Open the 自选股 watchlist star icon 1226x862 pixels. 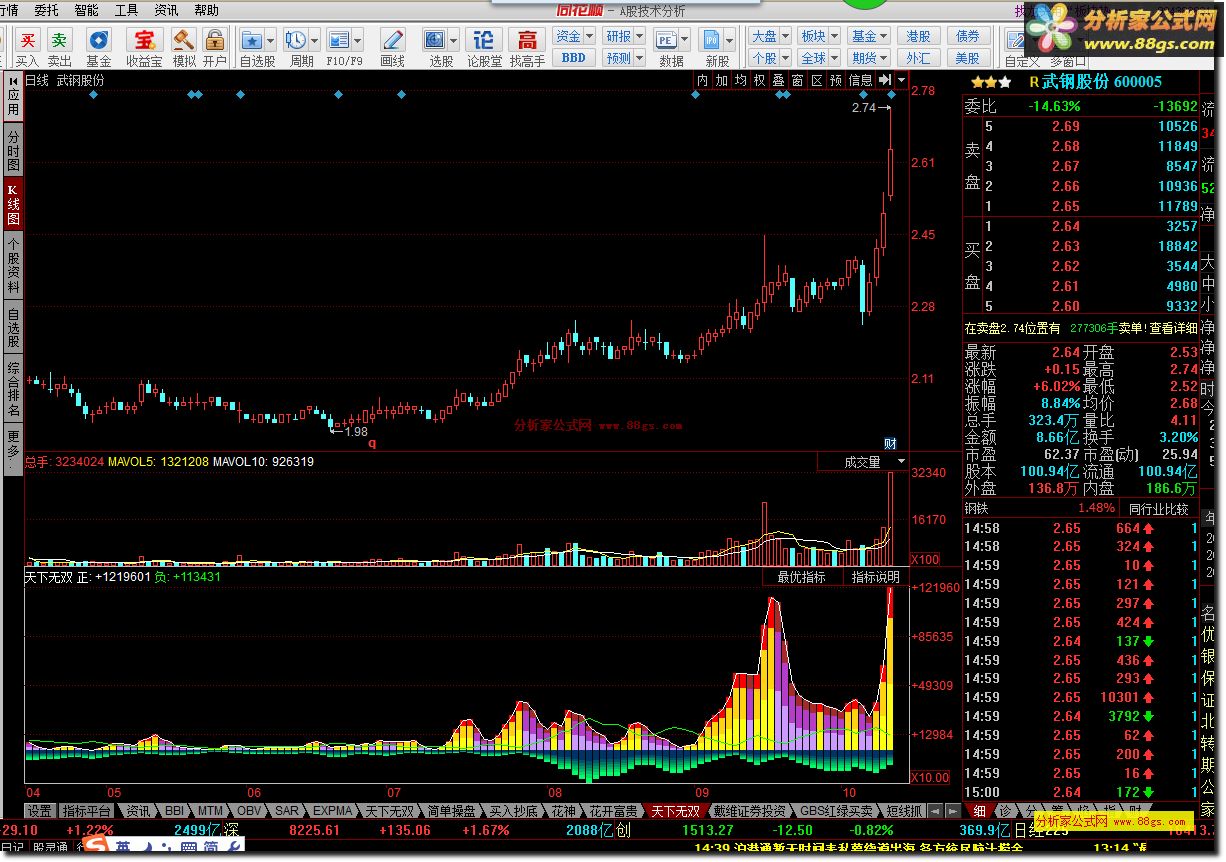click(251, 40)
